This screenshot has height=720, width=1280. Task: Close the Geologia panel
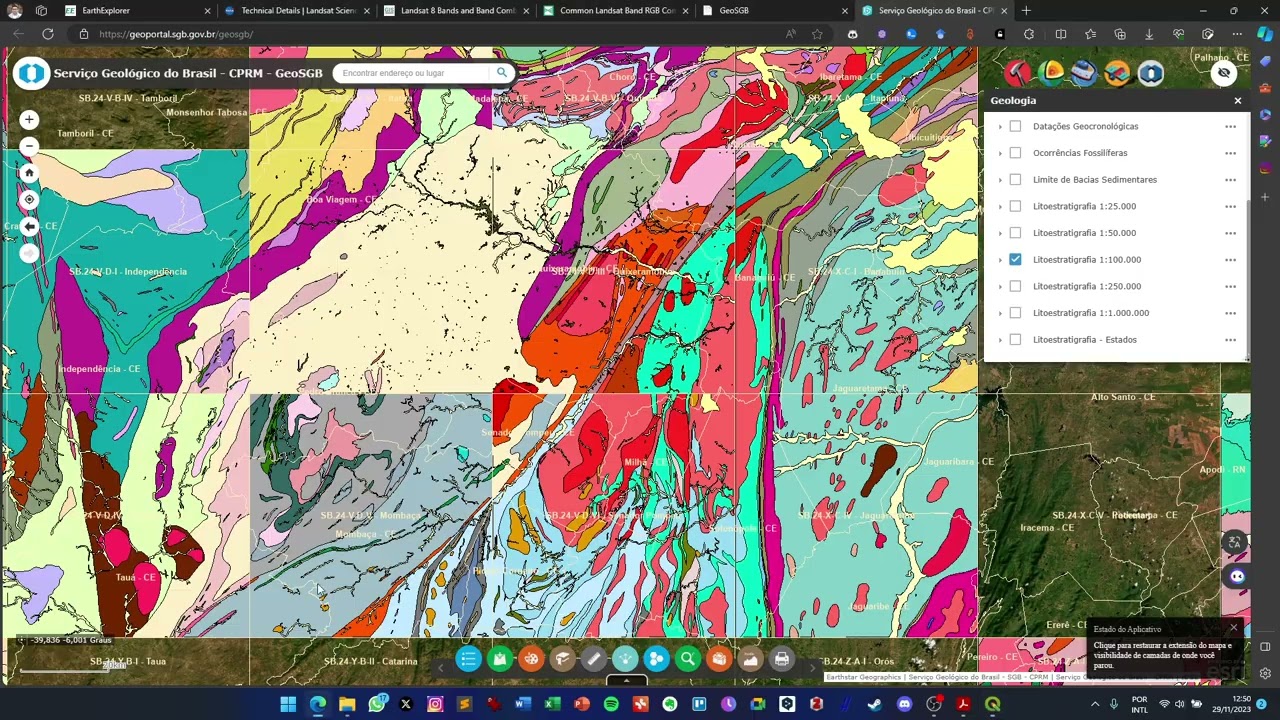(x=1237, y=101)
